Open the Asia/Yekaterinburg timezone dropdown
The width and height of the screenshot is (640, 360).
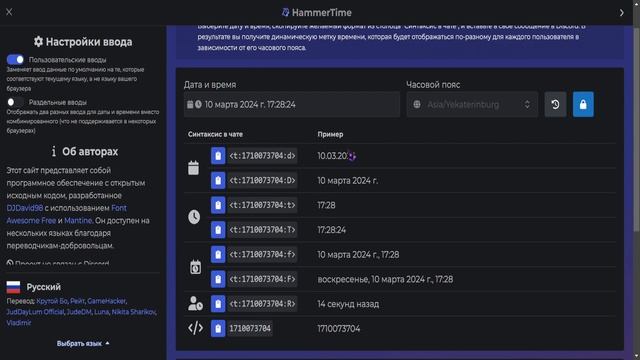point(472,104)
